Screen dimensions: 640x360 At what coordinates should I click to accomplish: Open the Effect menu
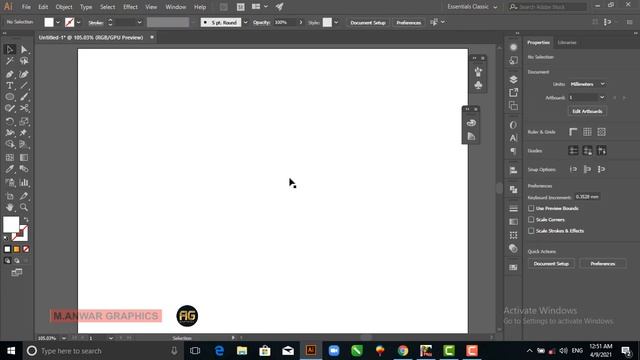130,7
